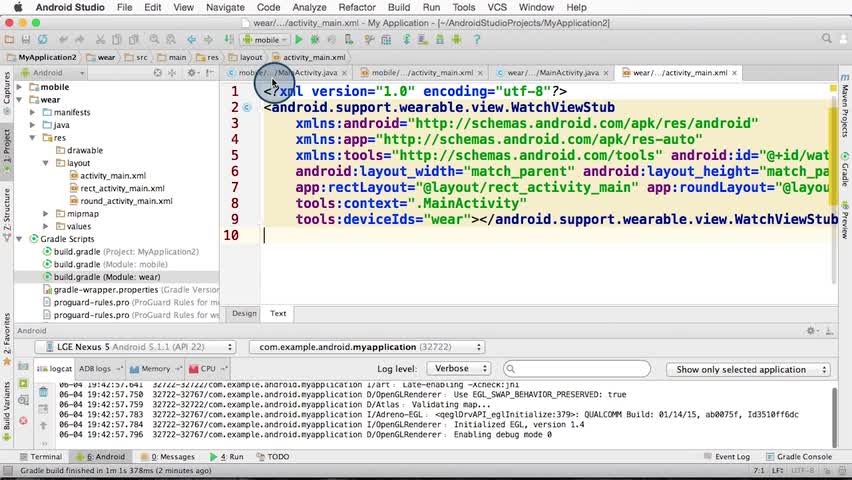Open the com.example.android.myapplication process dropdown
Viewport: 852px width, 480px height.
click(x=367, y=347)
